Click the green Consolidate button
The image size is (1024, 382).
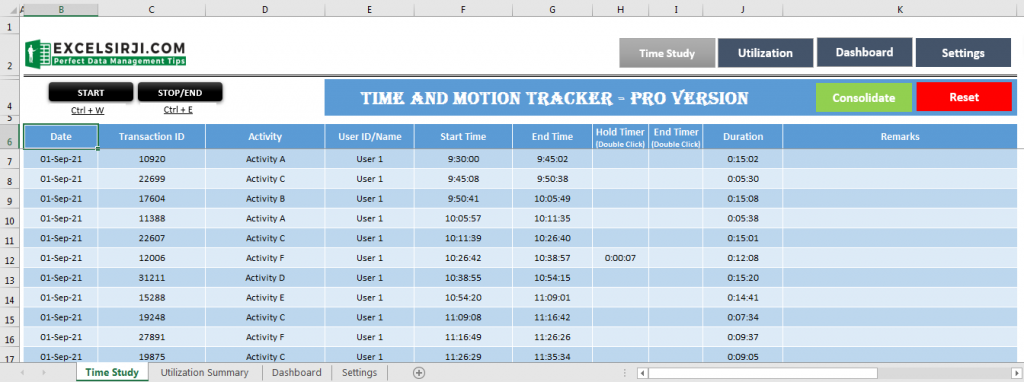point(863,97)
